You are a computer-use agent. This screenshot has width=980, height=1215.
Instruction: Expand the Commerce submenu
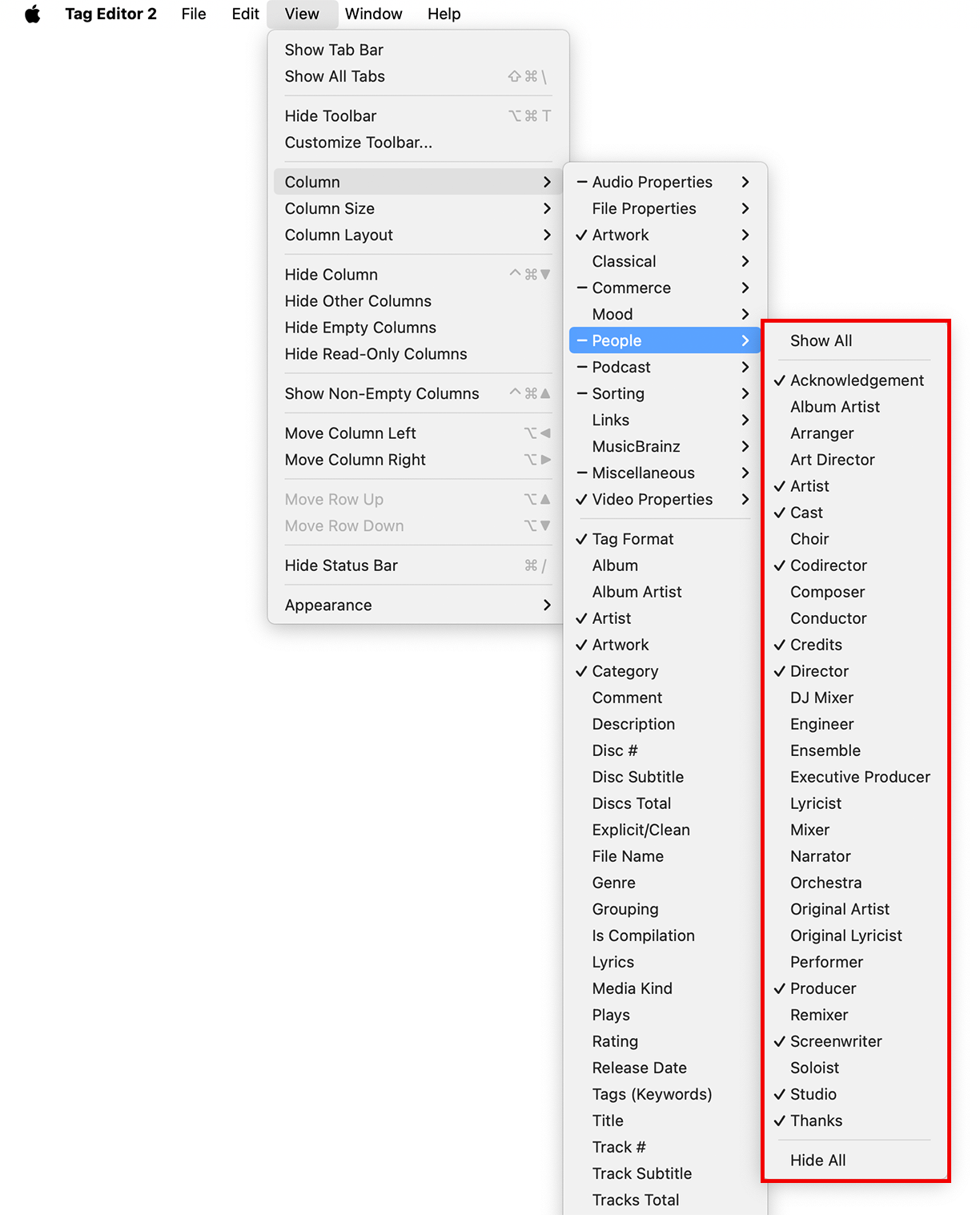click(x=665, y=288)
